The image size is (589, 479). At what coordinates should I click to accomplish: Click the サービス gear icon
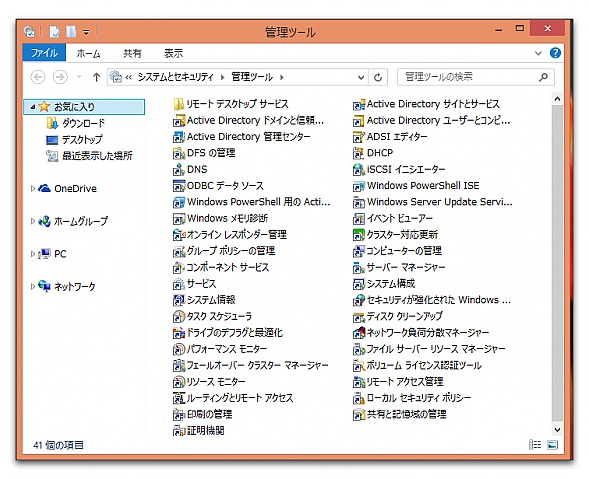click(x=179, y=284)
